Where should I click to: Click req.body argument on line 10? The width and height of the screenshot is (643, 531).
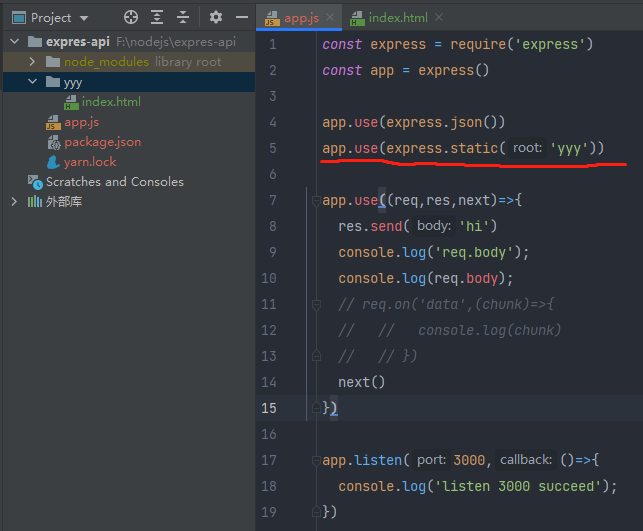pyautogui.click(x=466, y=278)
